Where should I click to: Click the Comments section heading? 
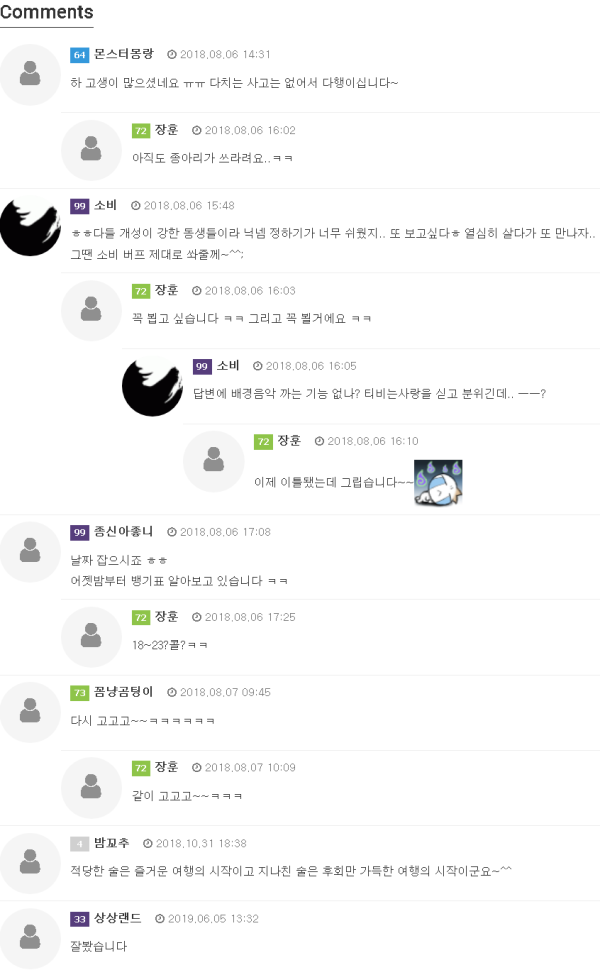[x=46, y=12]
